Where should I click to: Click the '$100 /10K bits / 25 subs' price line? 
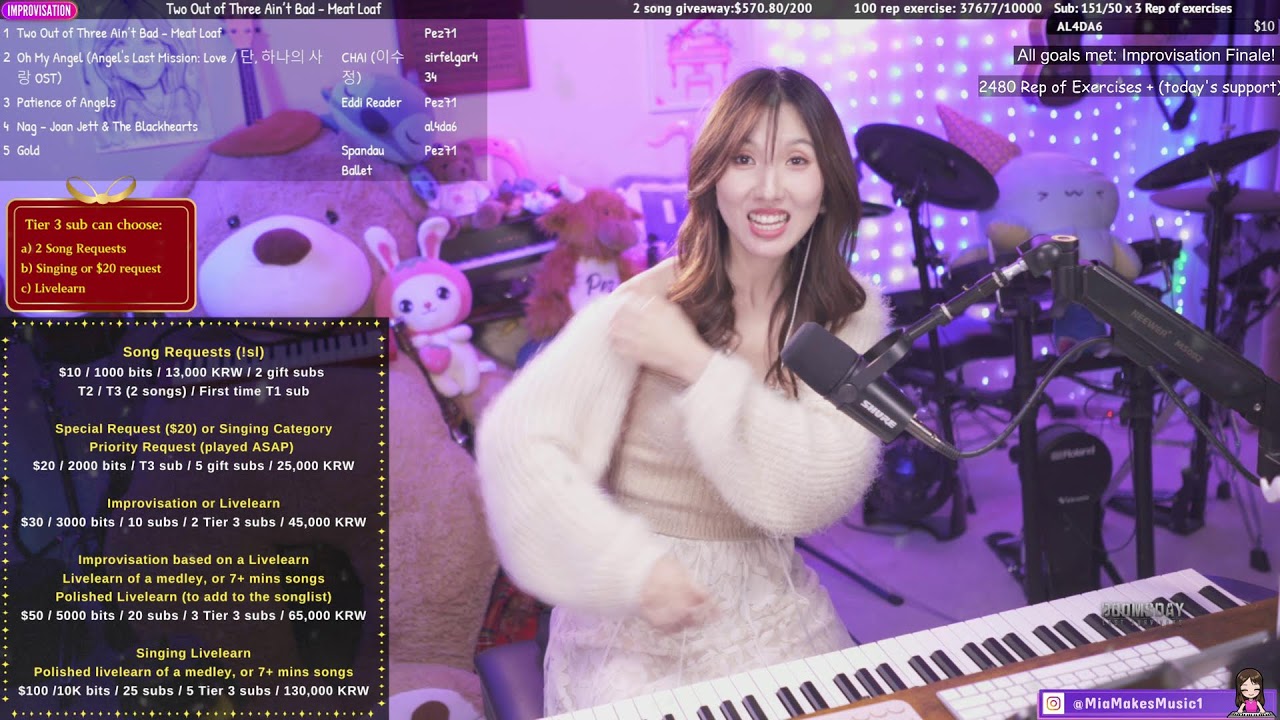pos(194,691)
